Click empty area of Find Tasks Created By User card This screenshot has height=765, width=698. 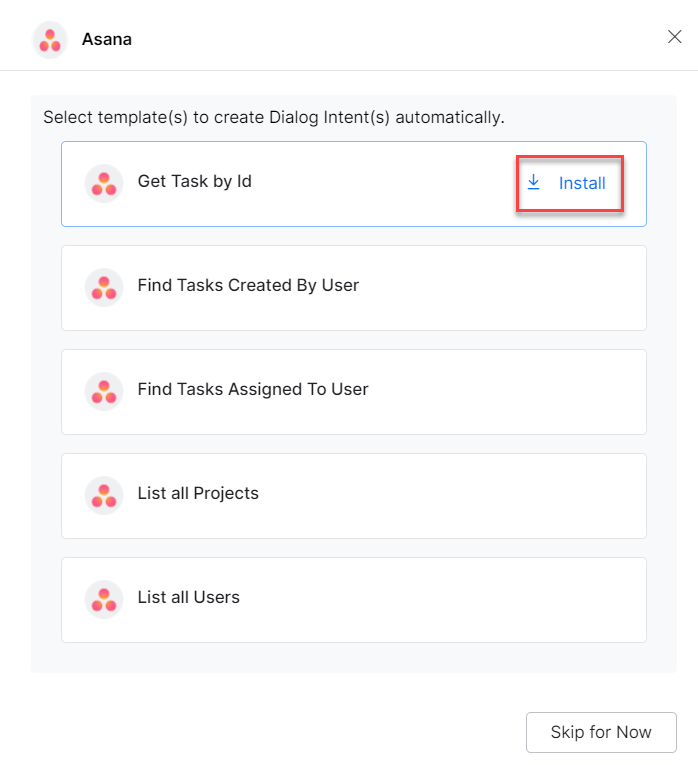pos(500,288)
